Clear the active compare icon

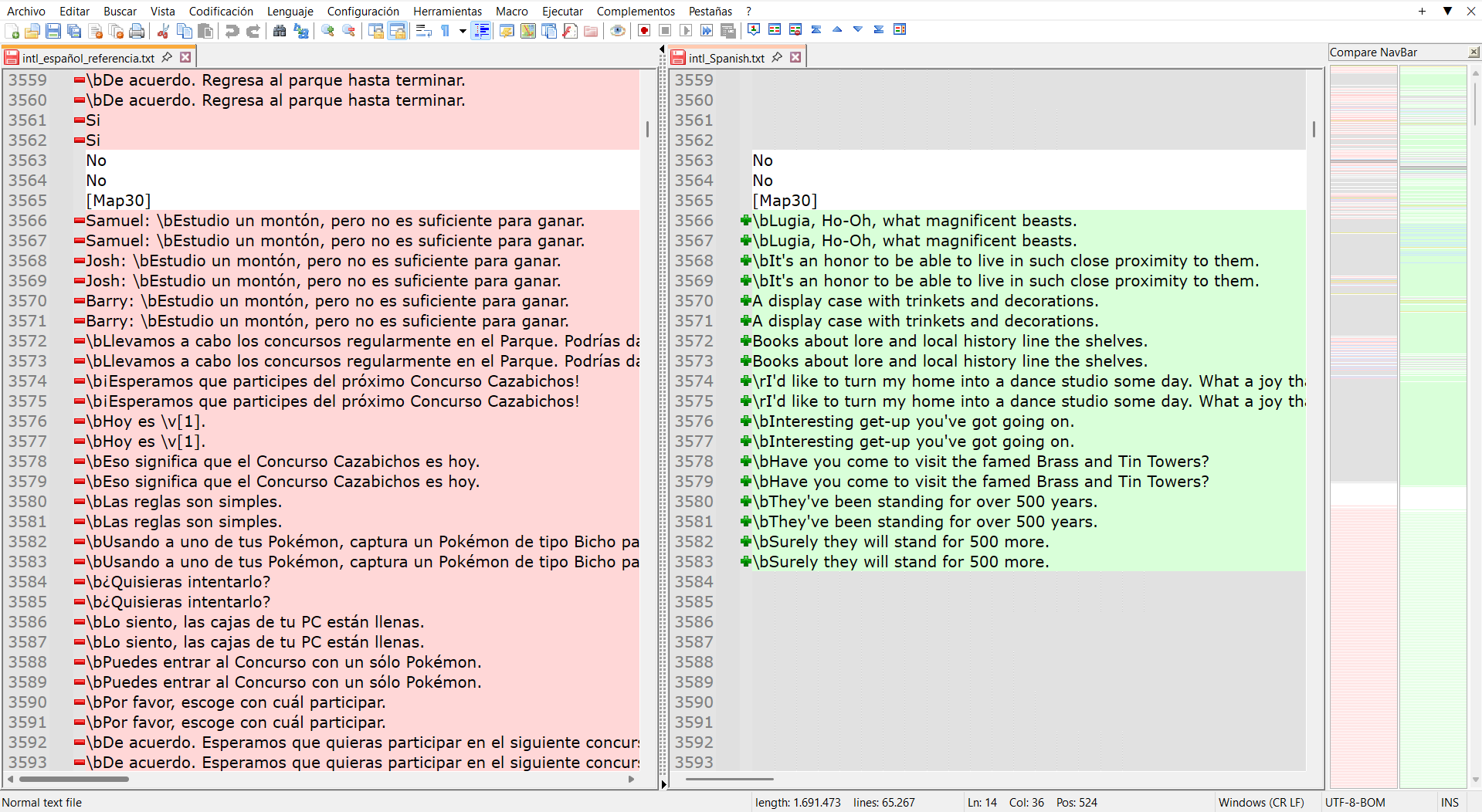click(795, 29)
